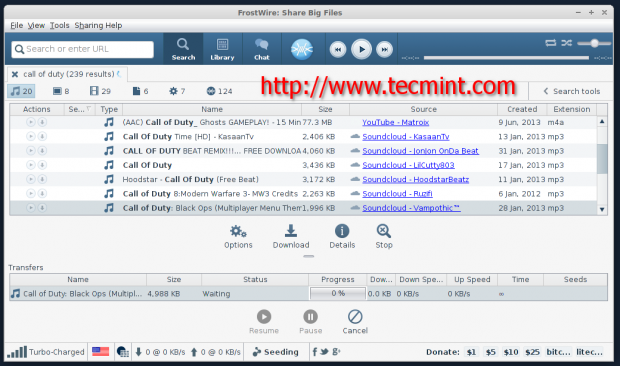The height and width of the screenshot is (366, 620).
Task: Filter results by audio tab showing 20
Action: coord(21,91)
